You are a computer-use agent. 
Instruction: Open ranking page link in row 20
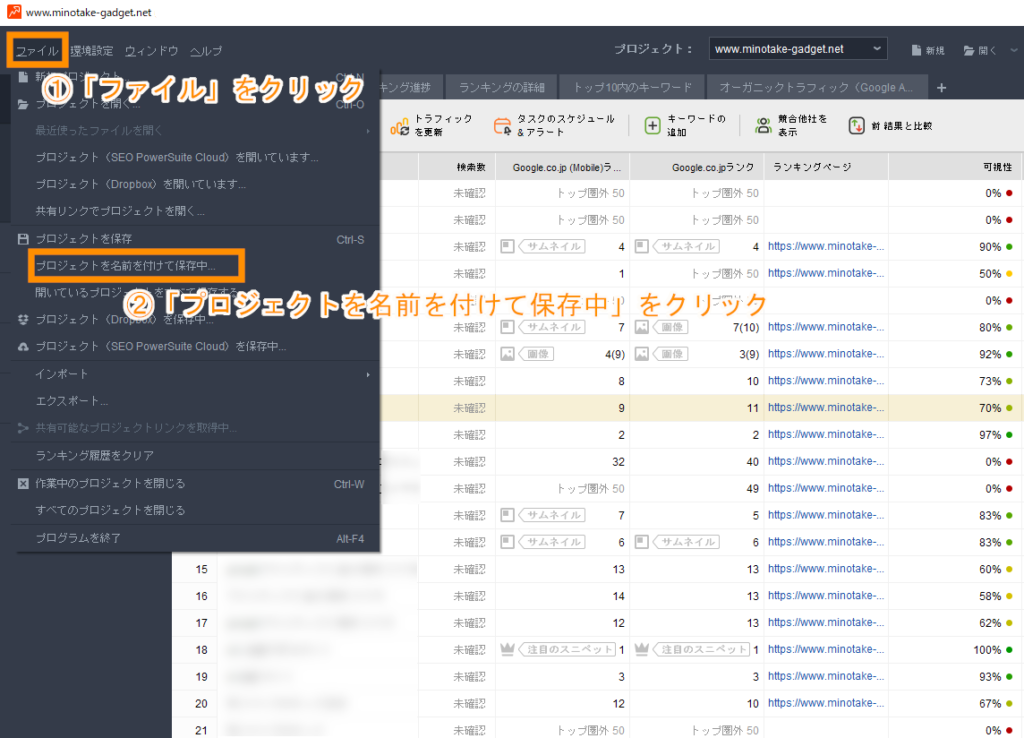pyautogui.click(x=826, y=703)
